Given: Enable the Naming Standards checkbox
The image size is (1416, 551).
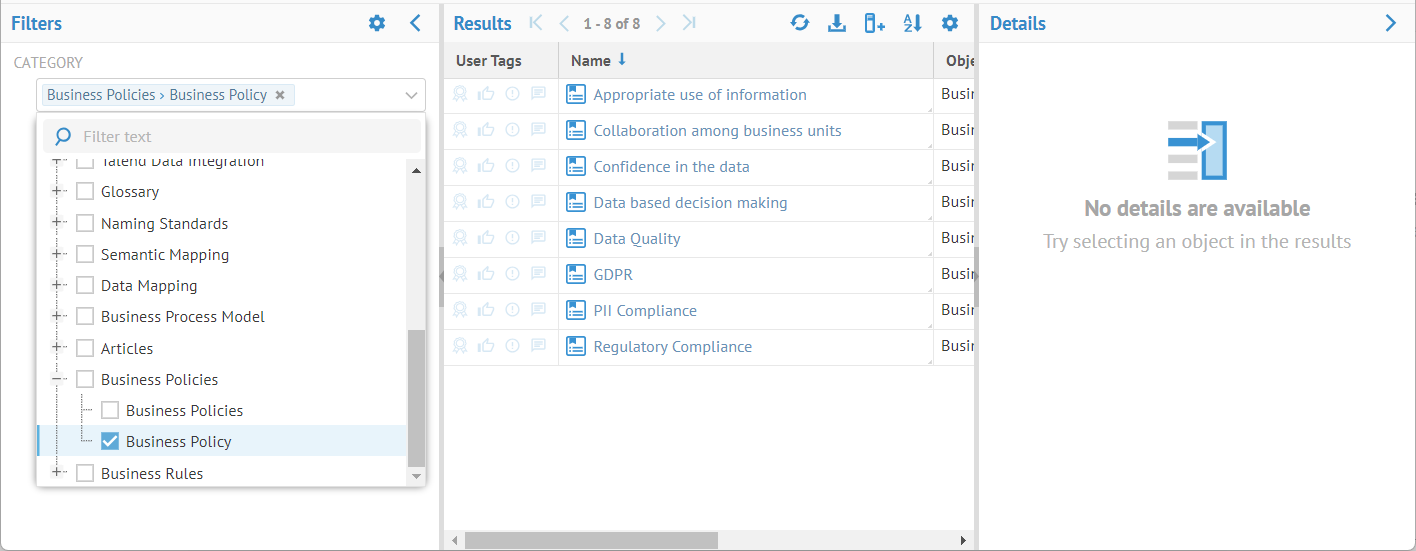Looking at the screenshot, I should (x=85, y=224).
